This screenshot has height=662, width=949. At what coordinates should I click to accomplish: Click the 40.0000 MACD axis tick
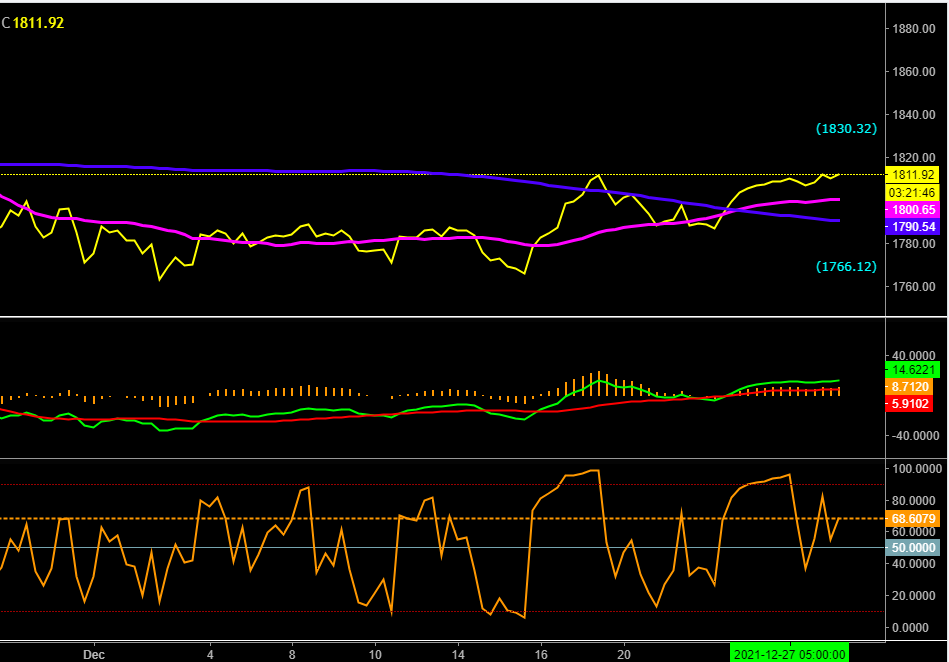[x=916, y=356]
